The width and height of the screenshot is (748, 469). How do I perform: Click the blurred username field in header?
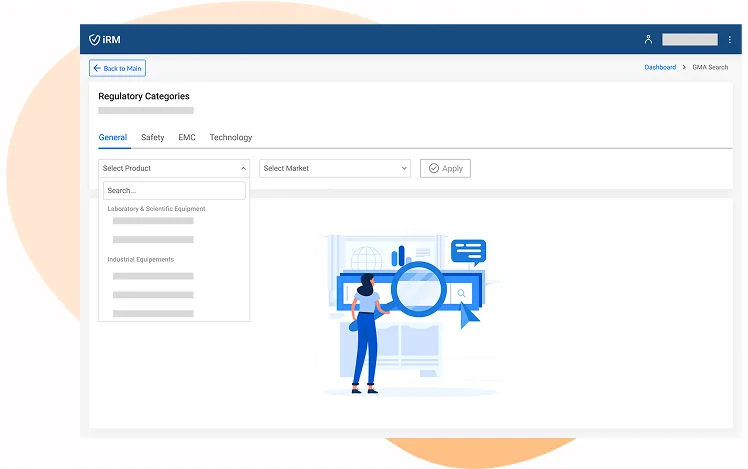click(690, 40)
